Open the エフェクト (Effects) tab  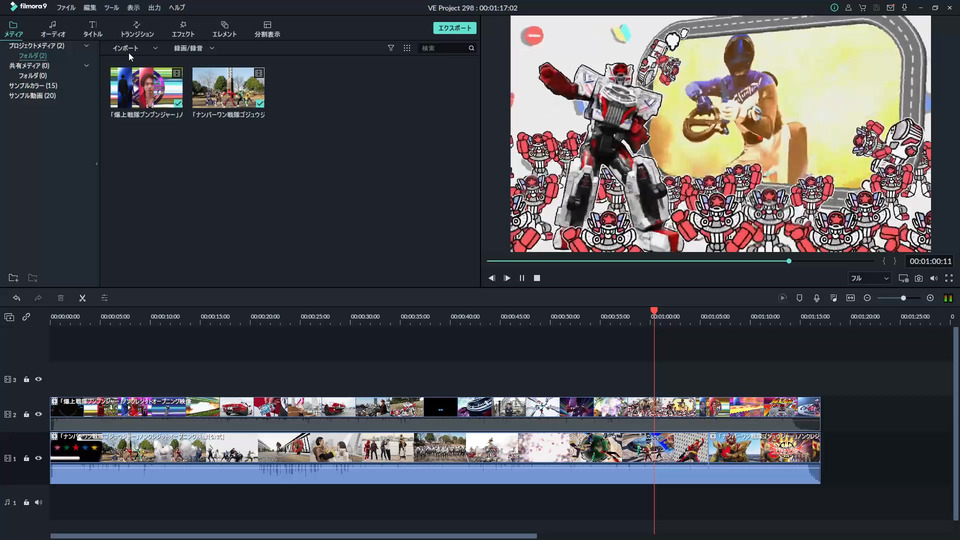(183, 29)
